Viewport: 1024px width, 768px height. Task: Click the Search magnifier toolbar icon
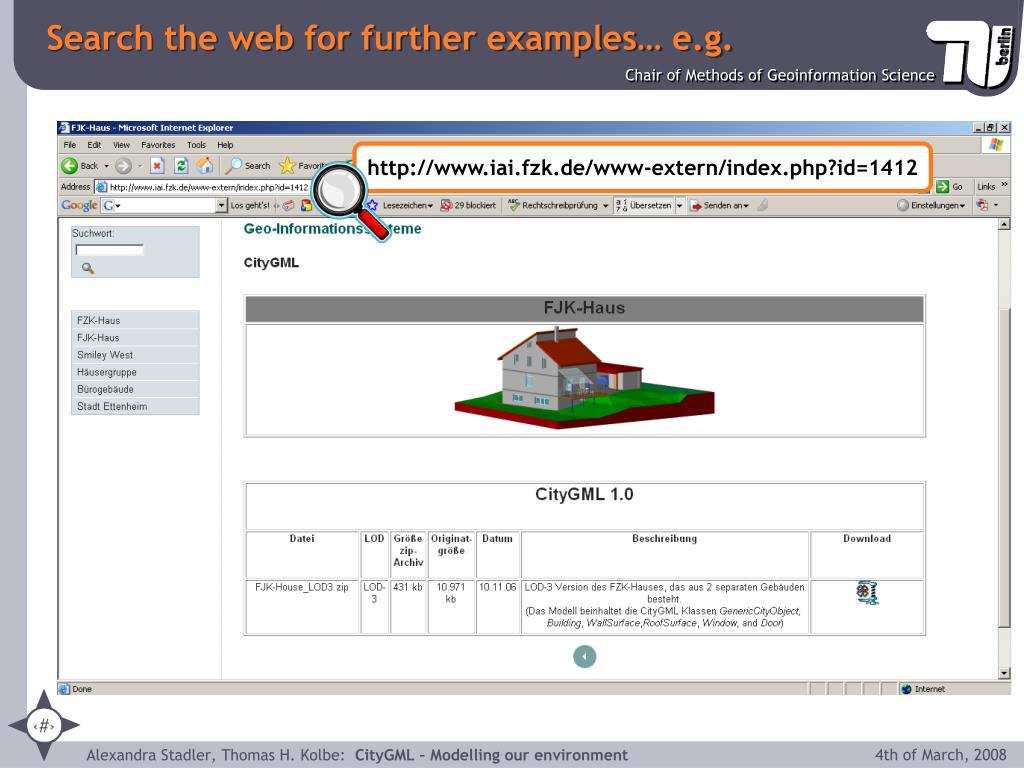coord(233,166)
